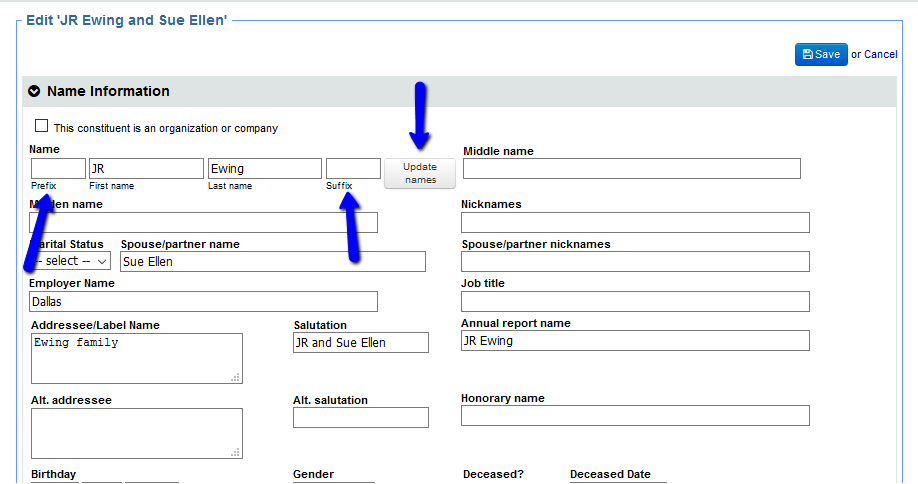This screenshot has width=918, height=484.
Task: Click the 'Edit JR Ewing and Sue Ellen' title
Action: click(x=126, y=20)
